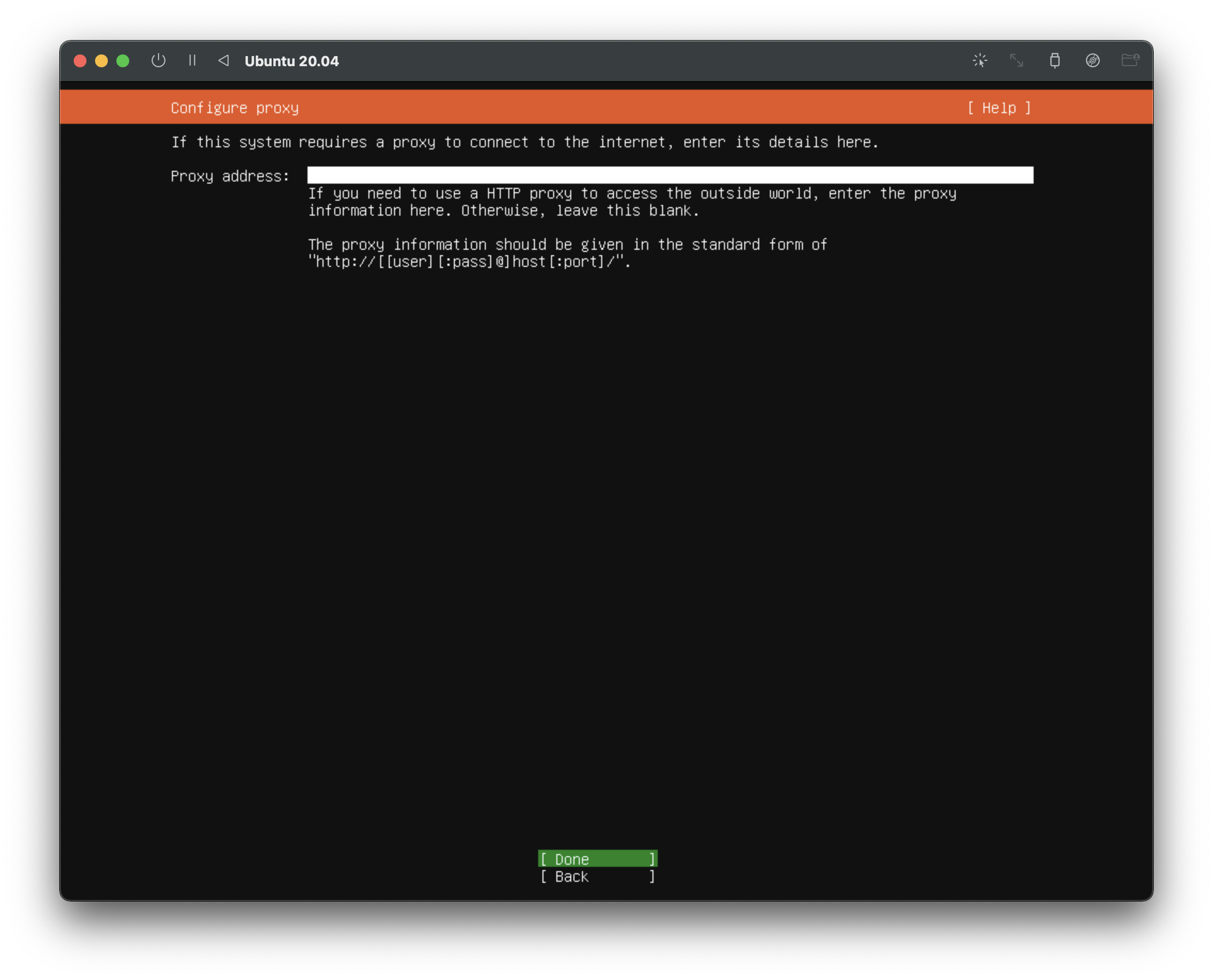Click the power icon to shut down VM

click(159, 60)
